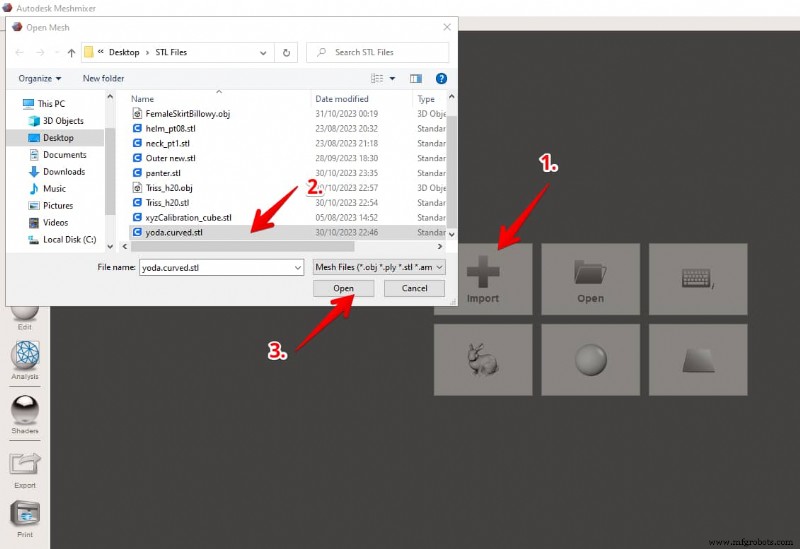Click the dialog Help question mark icon
Image resolution: width=800 pixels, height=549 pixels.
441,79
